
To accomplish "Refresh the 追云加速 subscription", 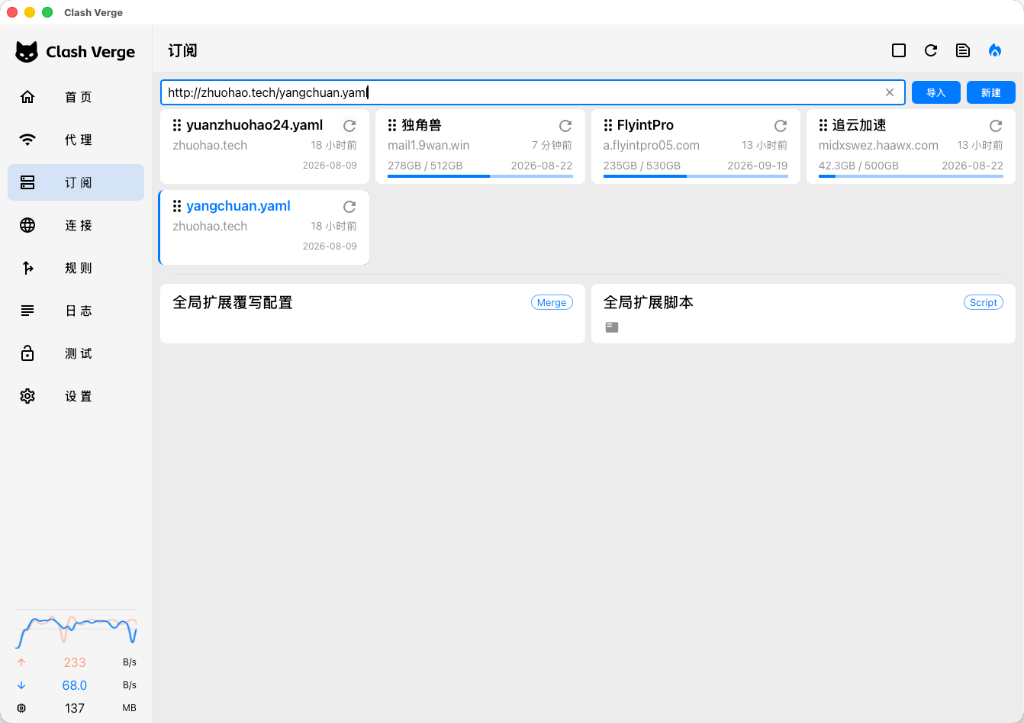I will pos(995,125).
